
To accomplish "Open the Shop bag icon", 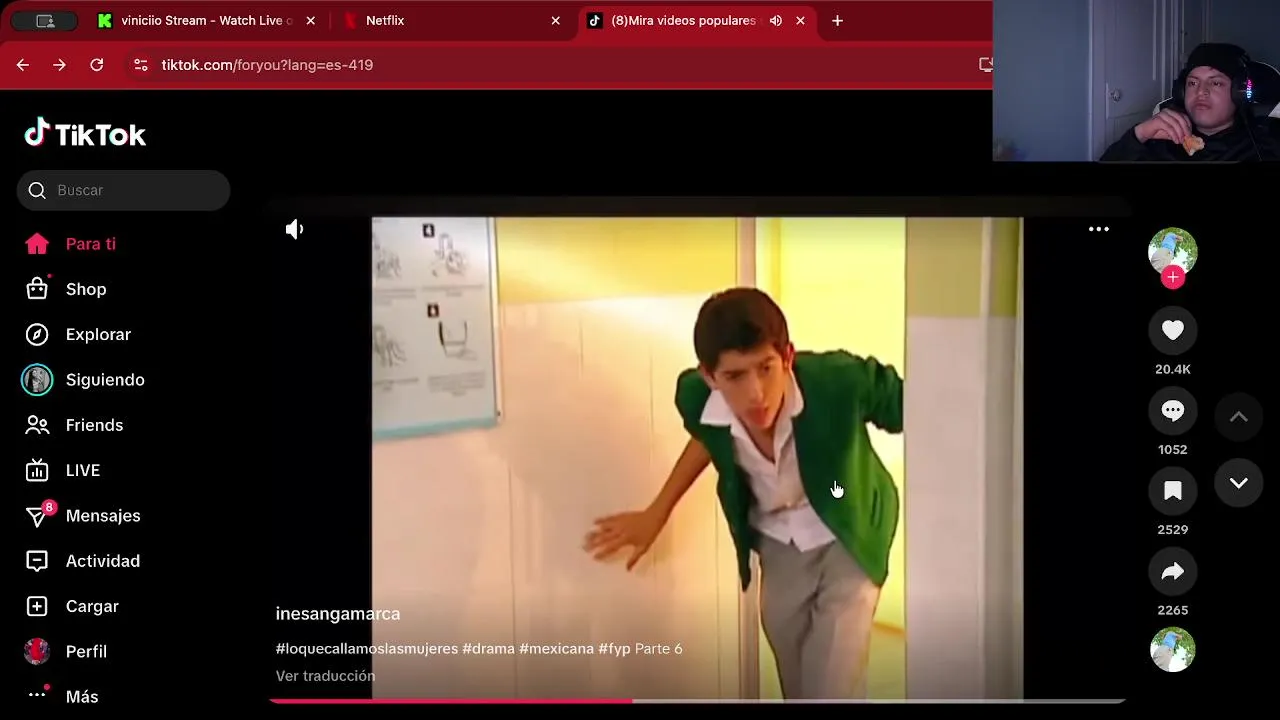I will coord(37,289).
